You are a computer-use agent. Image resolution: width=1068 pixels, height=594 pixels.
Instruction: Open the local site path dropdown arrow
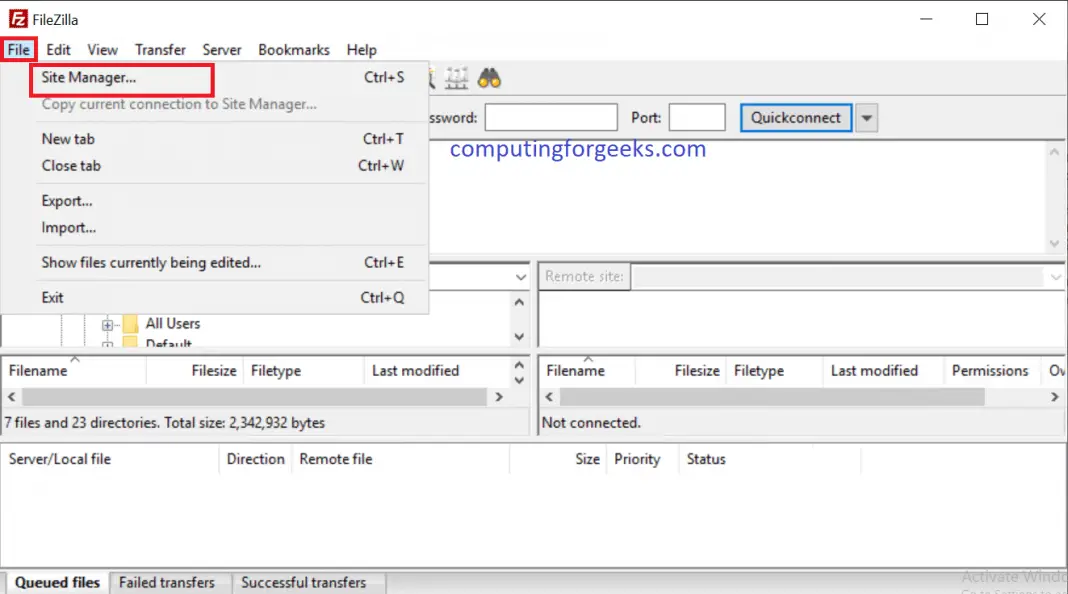[519, 276]
